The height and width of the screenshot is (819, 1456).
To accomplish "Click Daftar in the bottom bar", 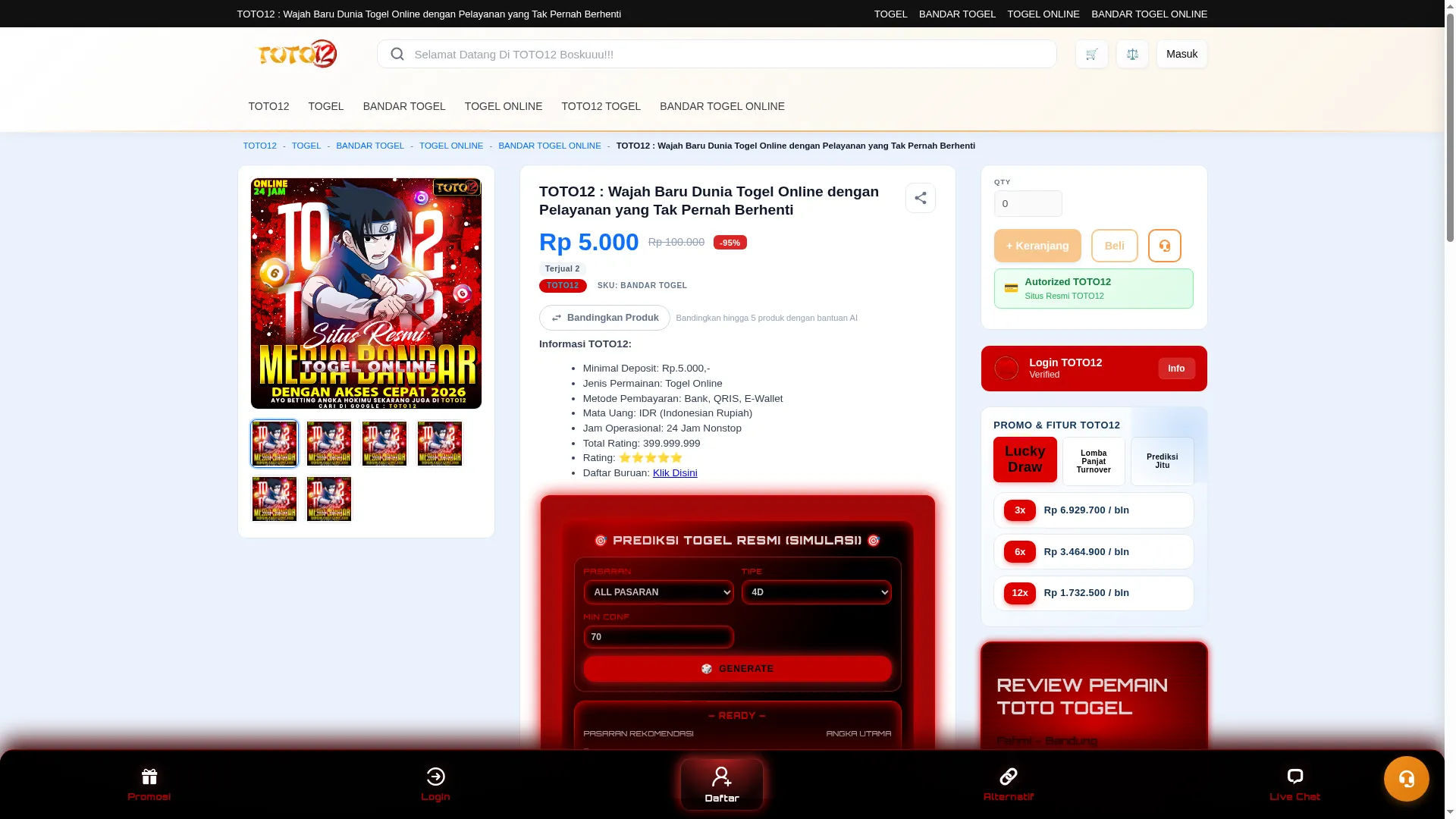I will tap(722, 784).
